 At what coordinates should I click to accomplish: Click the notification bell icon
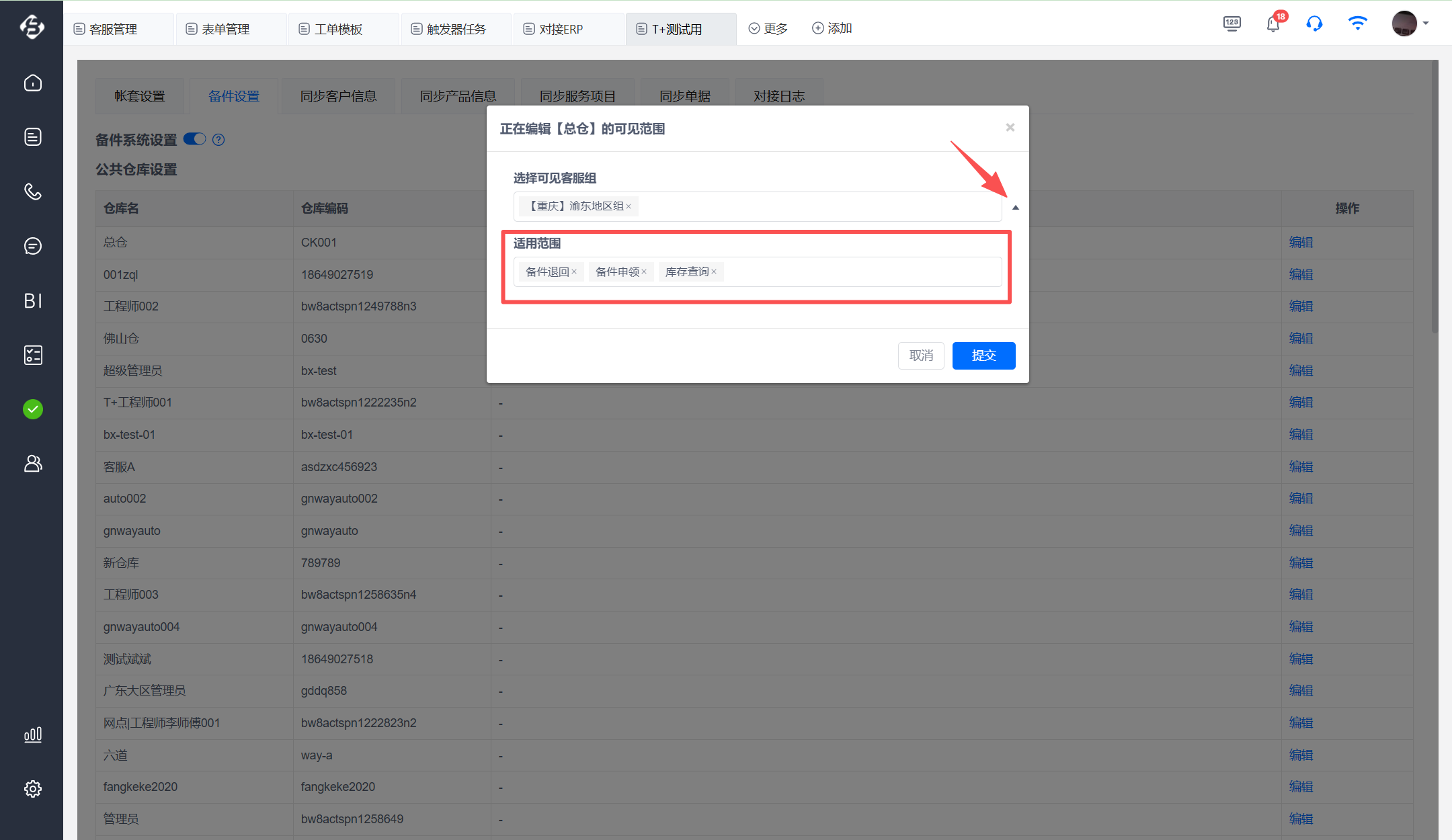(1273, 25)
